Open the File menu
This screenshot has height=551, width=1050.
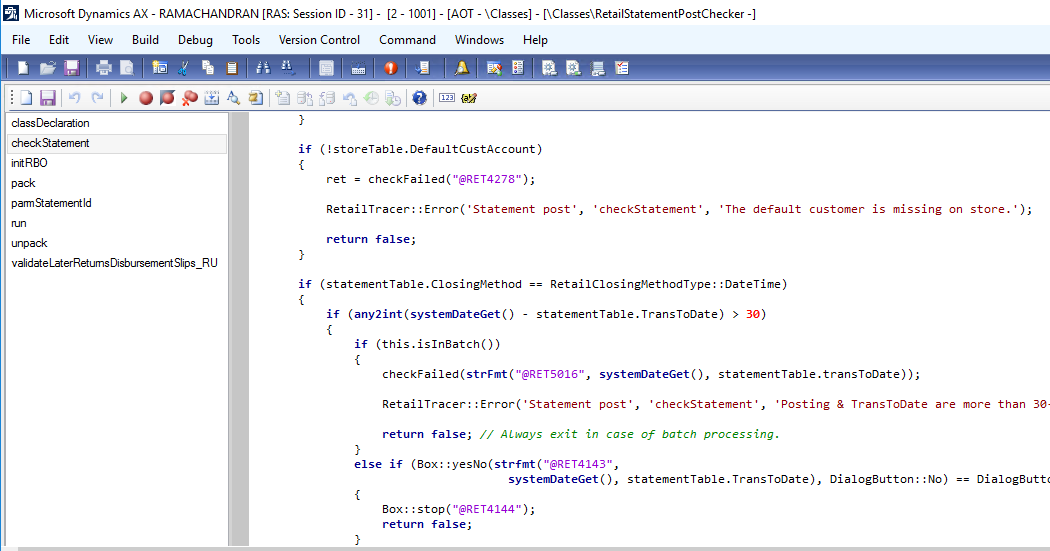21,40
